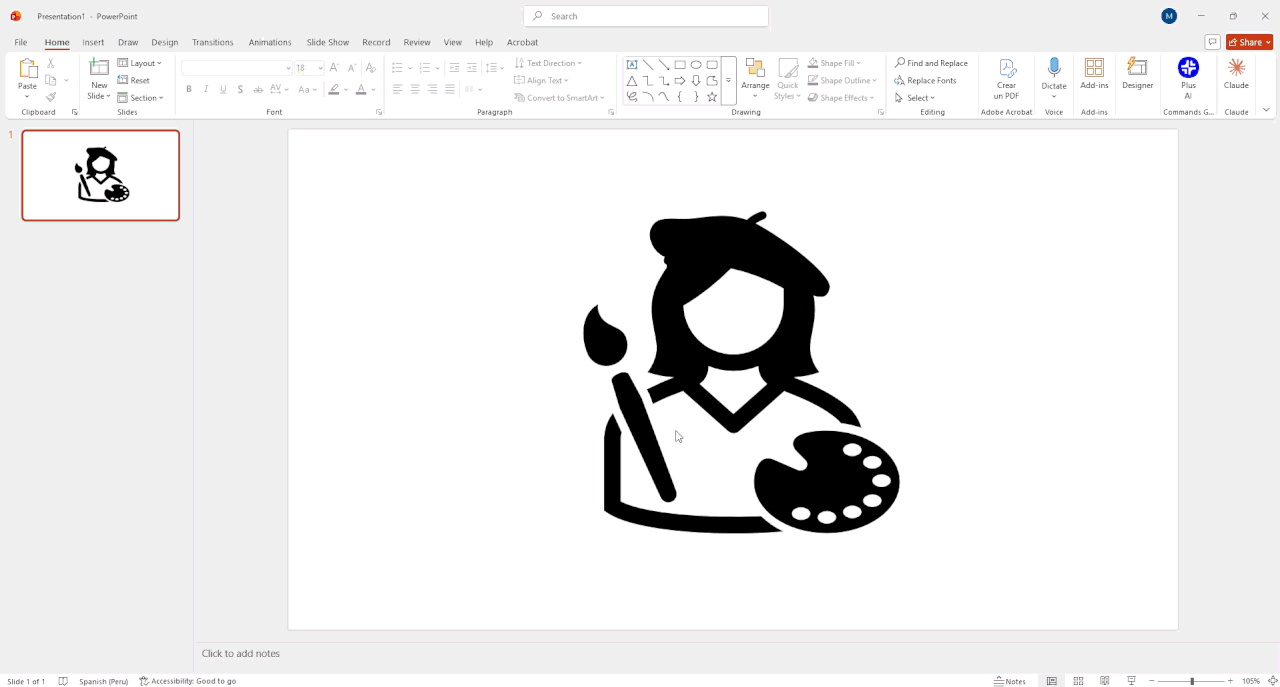1280x687 pixels.
Task: Clear all formatting icon
Action: (370, 68)
